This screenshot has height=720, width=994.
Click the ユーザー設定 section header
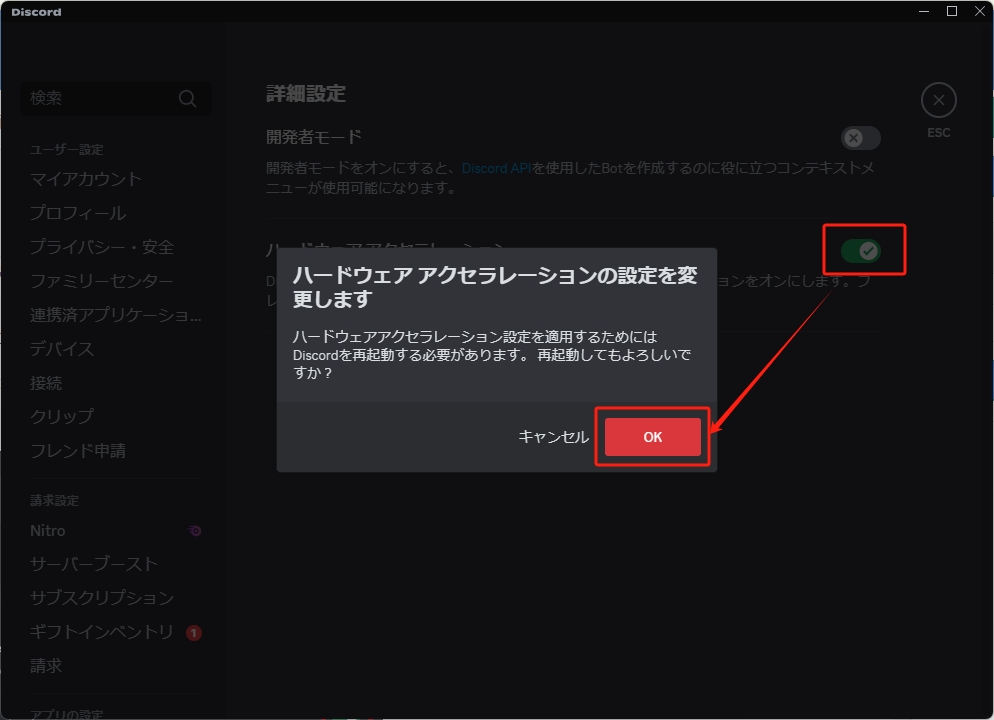(x=67, y=150)
